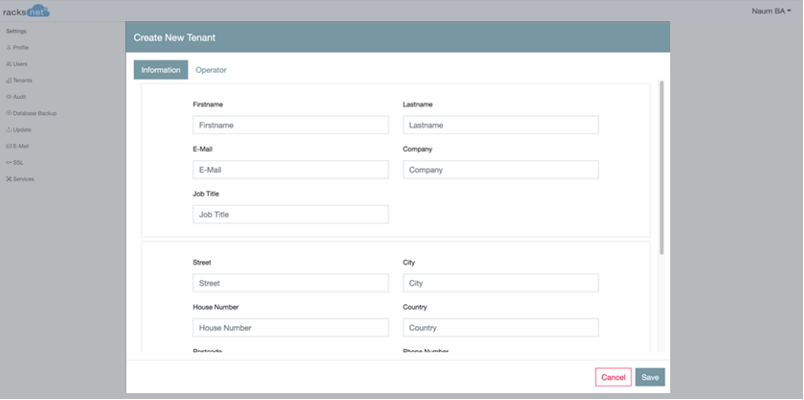Open the Profile sidebar icon
The height and width of the screenshot is (400, 804).
coord(9,48)
